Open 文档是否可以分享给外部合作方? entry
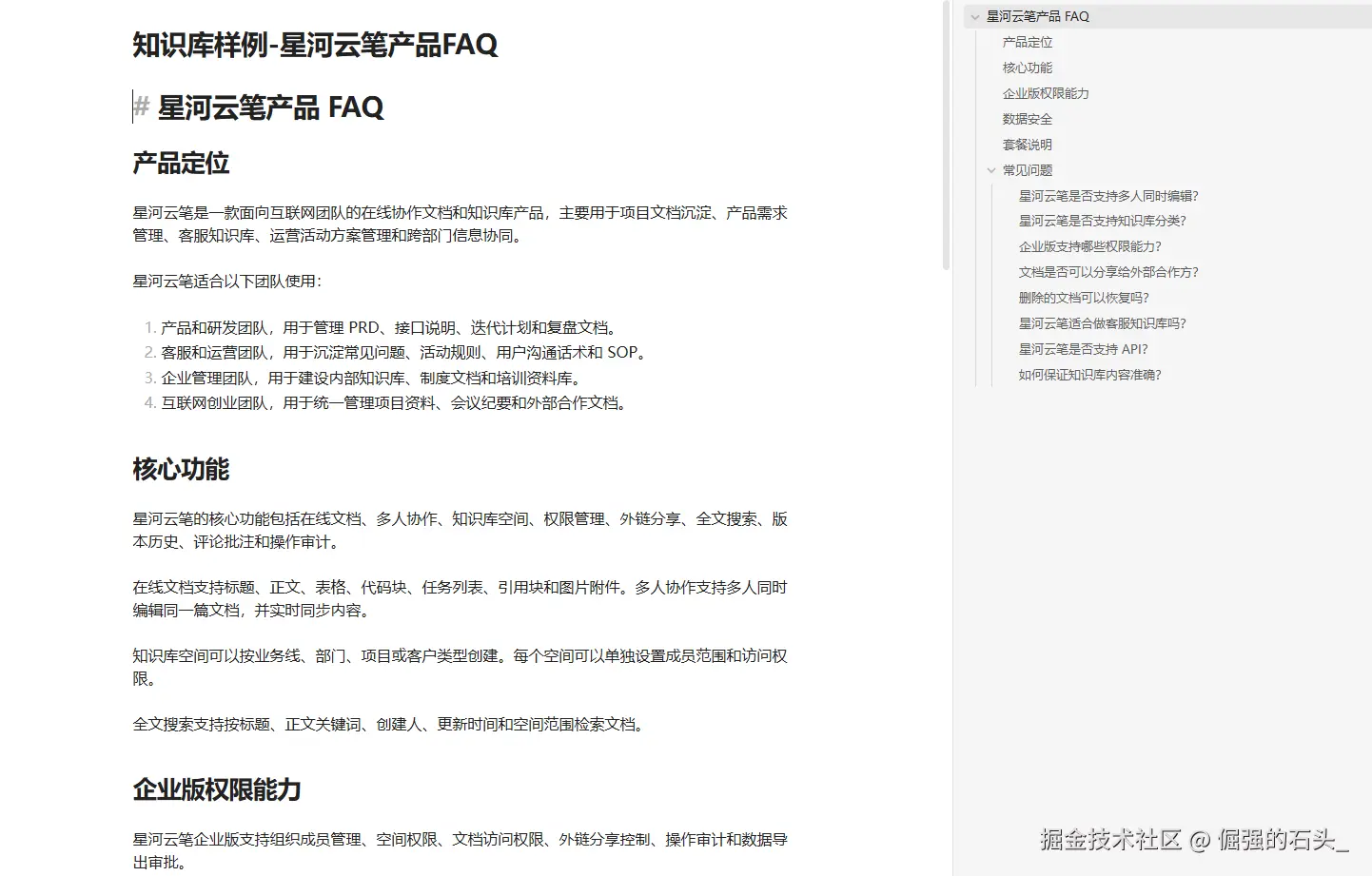The image size is (1372, 876). tap(1108, 272)
